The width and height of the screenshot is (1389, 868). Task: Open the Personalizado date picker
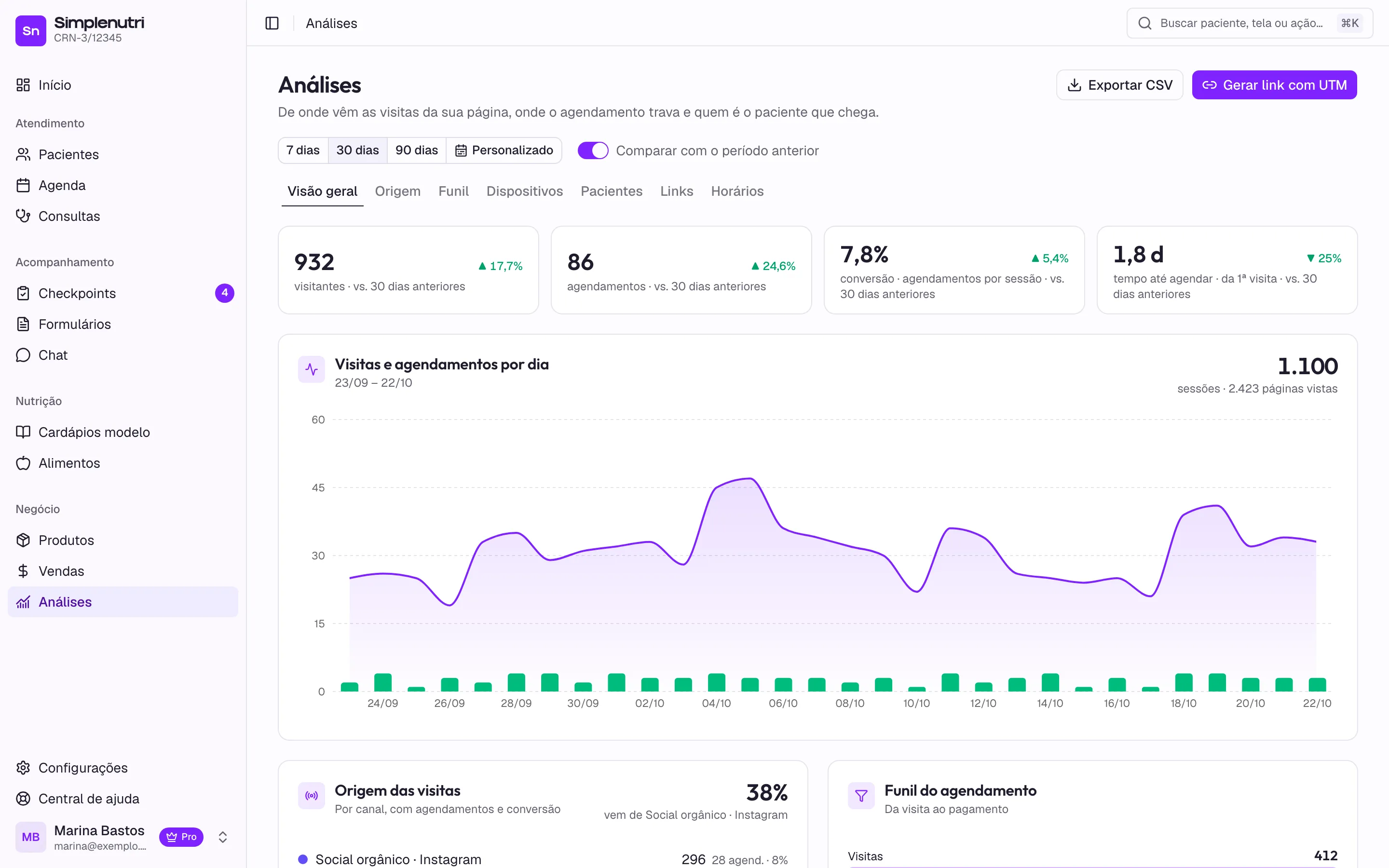pyautogui.click(x=504, y=150)
